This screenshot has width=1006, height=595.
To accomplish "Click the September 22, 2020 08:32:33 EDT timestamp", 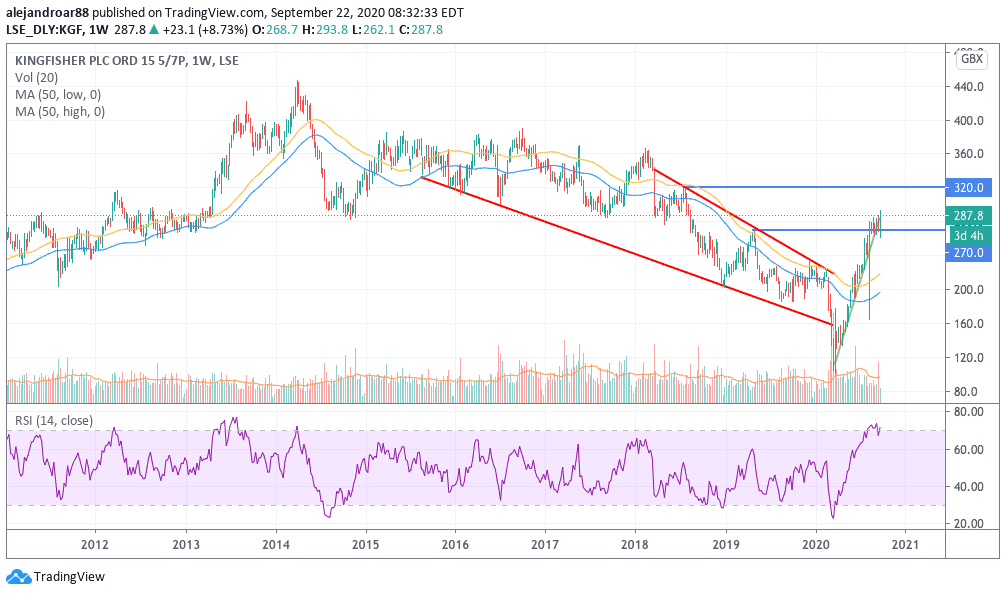I will [x=367, y=12].
